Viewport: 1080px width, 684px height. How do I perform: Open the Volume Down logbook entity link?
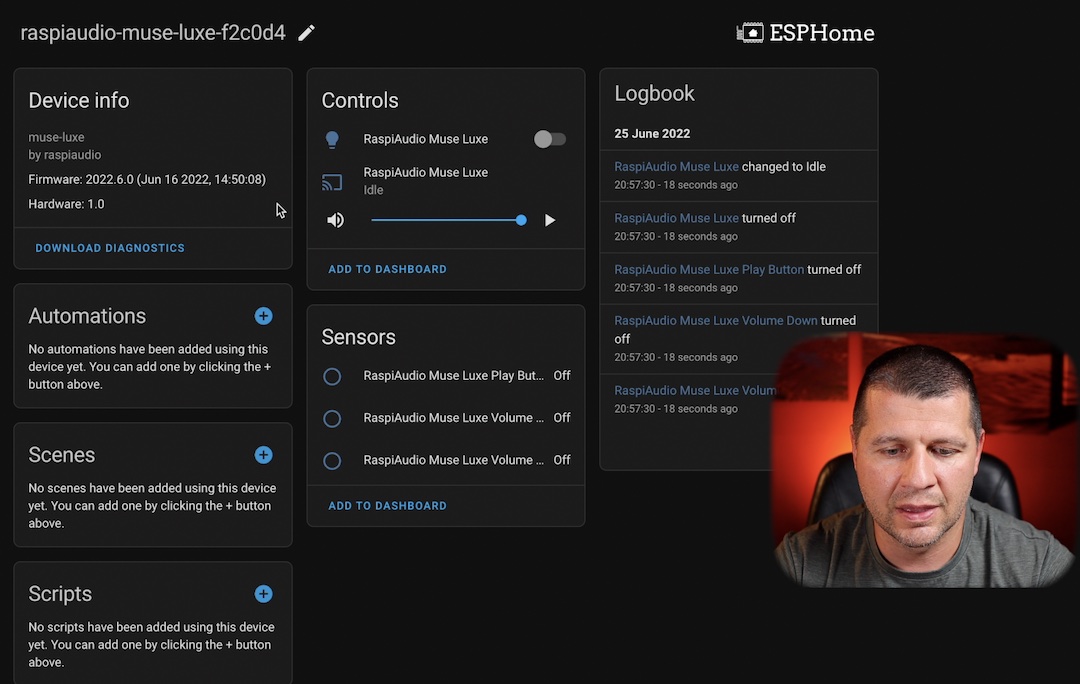tap(716, 321)
